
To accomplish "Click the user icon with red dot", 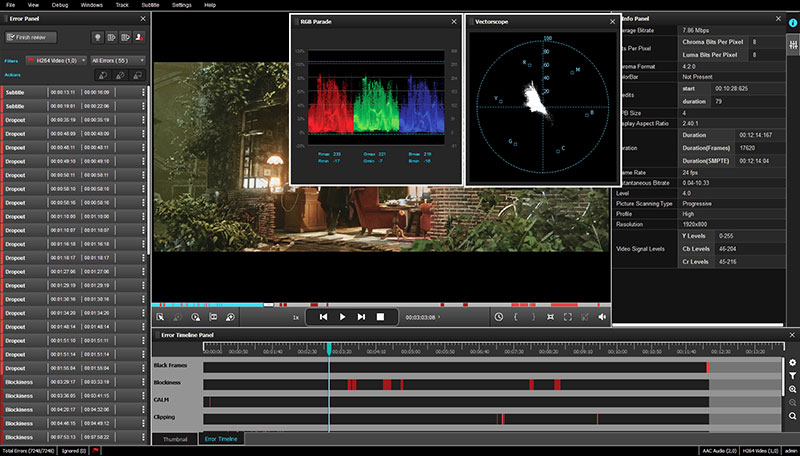I will point(139,37).
